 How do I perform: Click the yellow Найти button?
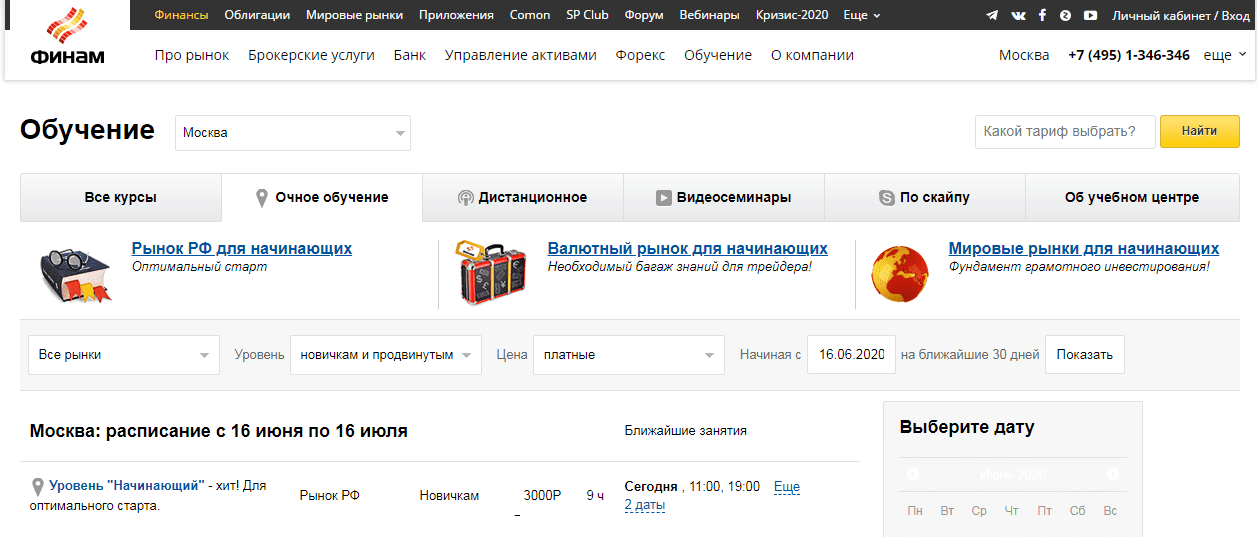point(1199,131)
